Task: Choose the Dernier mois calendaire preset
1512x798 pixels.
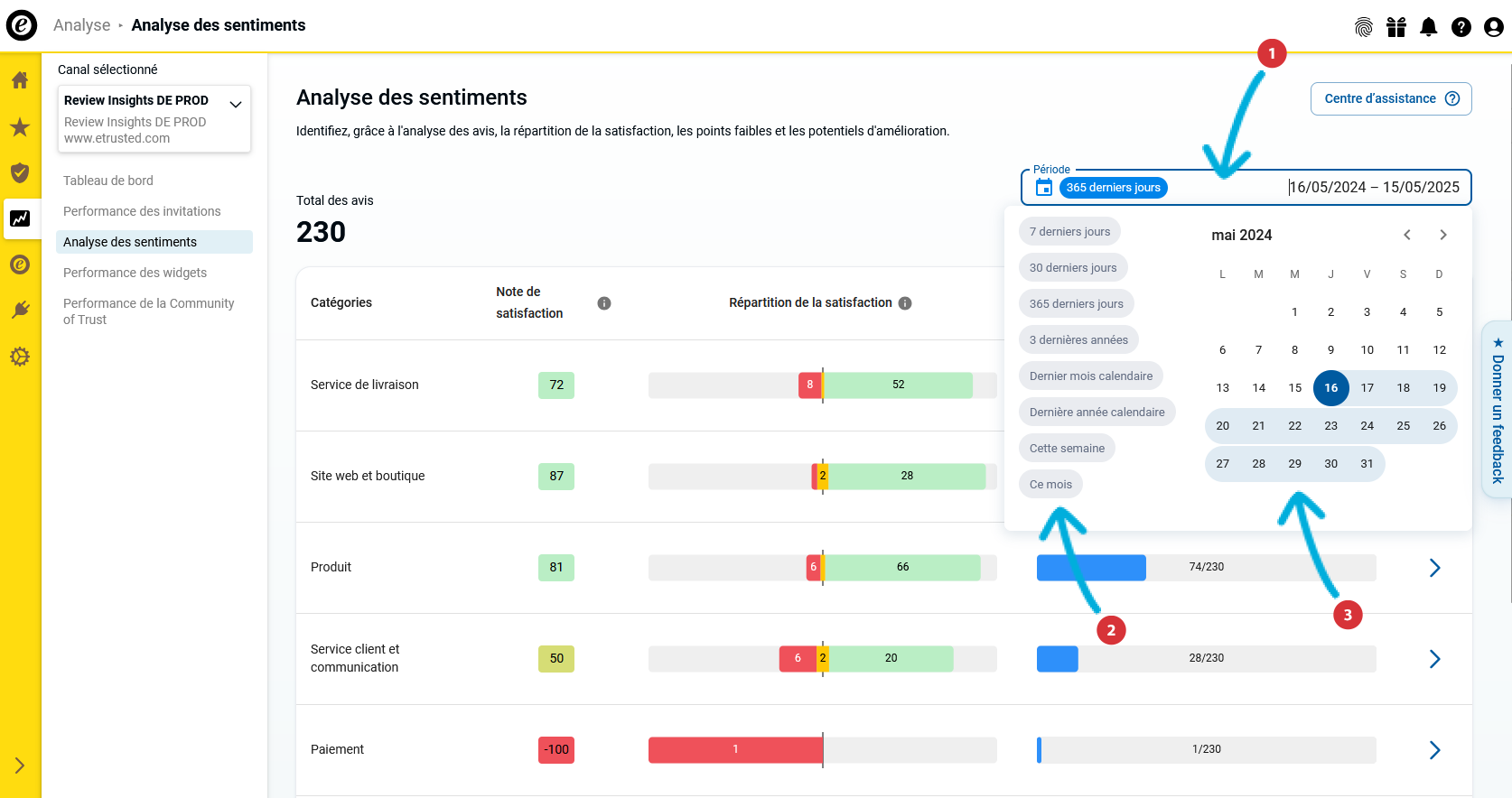Action: coord(1091,376)
